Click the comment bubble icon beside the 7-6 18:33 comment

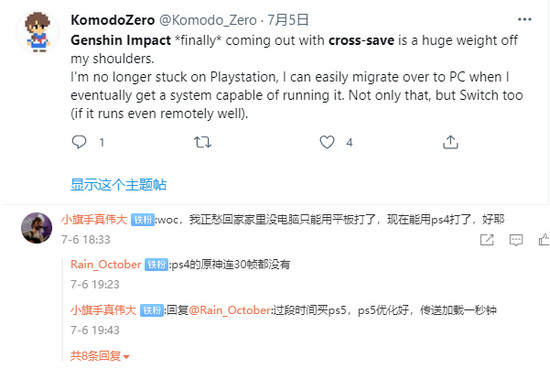click(516, 240)
